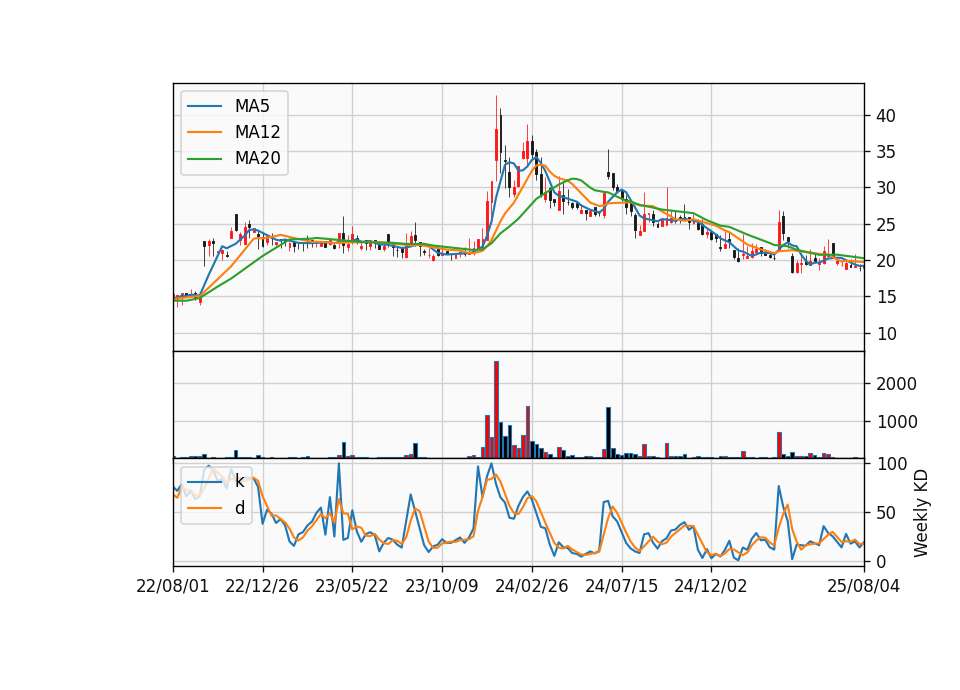The width and height of the screenshot is (960, 690).
Task: Click the 24/12/02 date tick label
Action: (711, 586)
